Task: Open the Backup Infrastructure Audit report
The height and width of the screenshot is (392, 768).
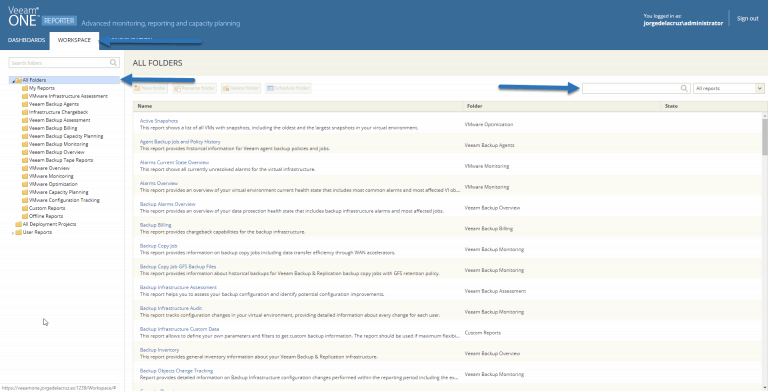Action: pyautogui.click(x=171, y=308)
